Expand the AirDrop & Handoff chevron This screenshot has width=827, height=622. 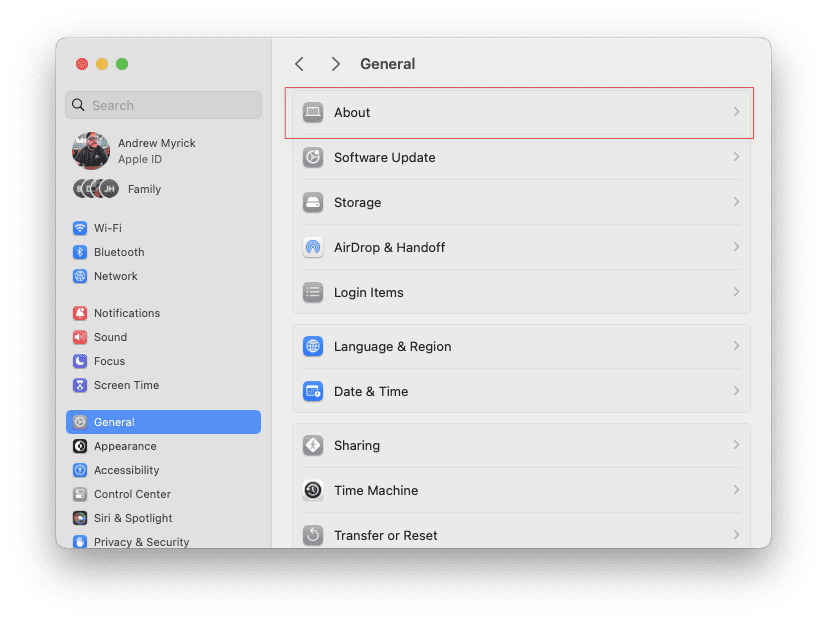point(736,247)
